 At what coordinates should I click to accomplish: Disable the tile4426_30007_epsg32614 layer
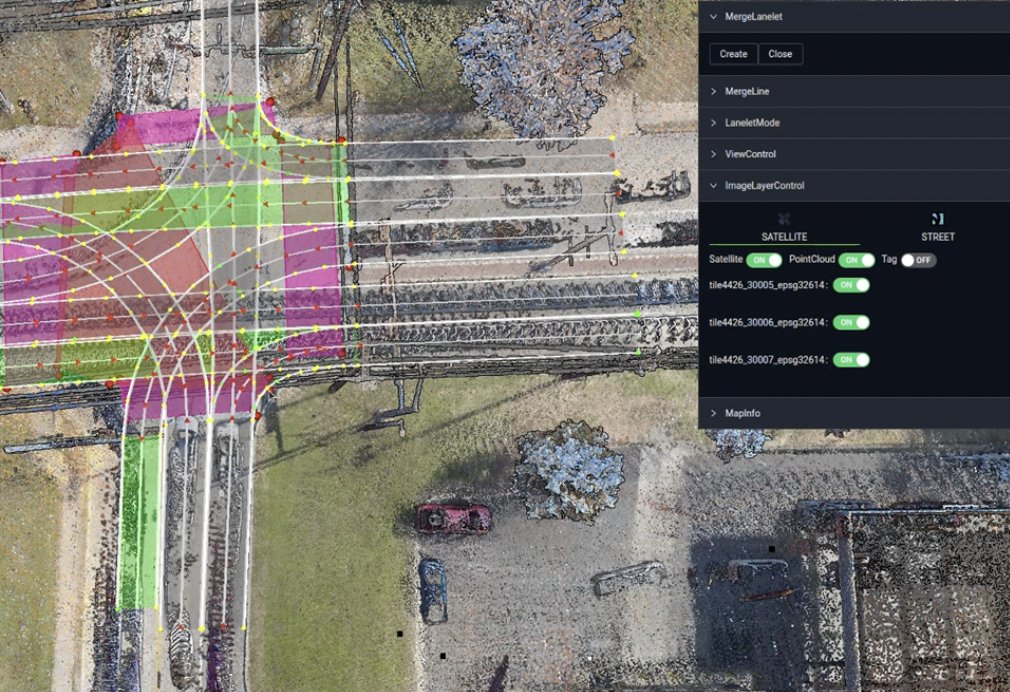(x=852, y=359)
